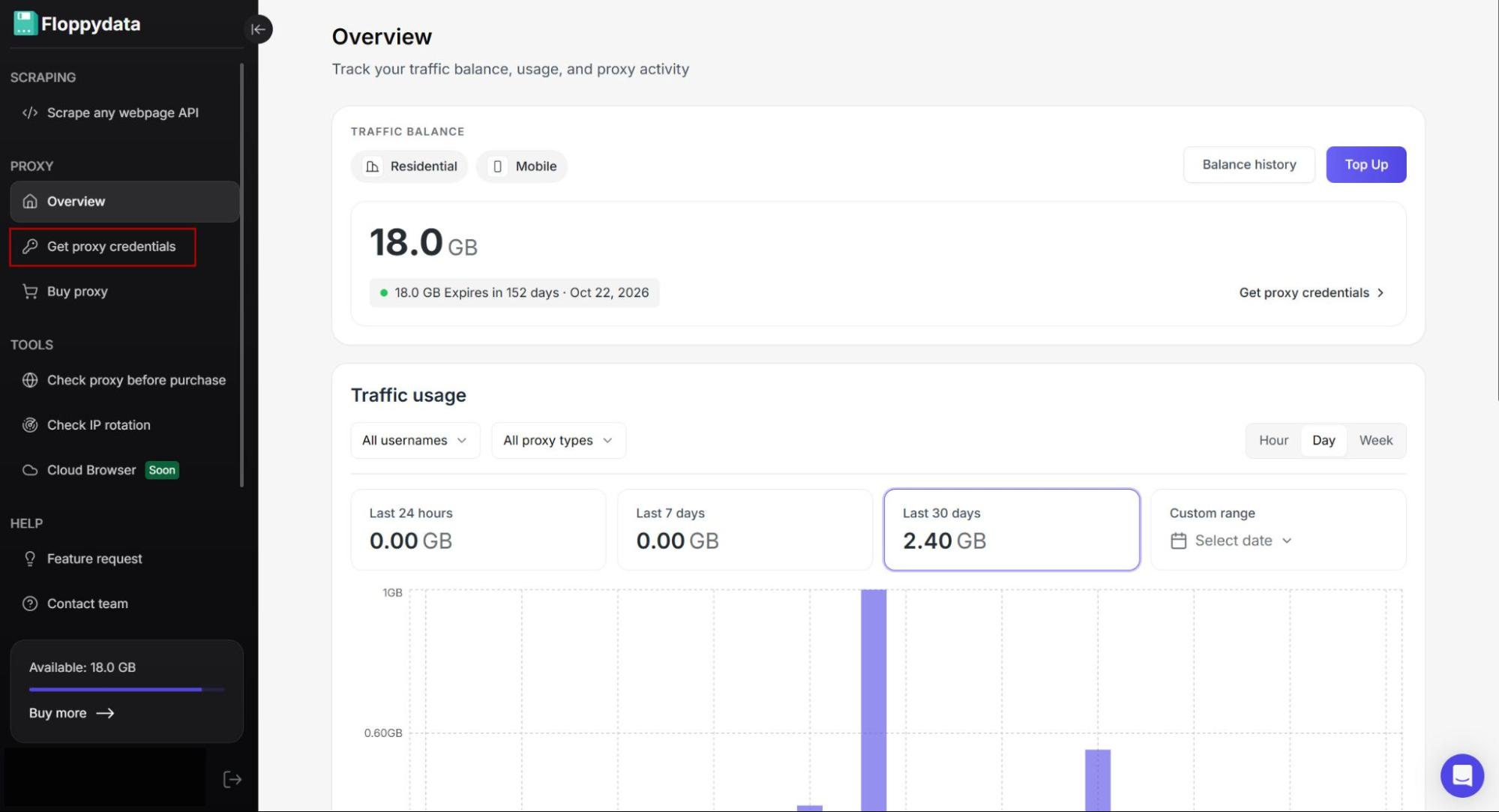Click the lightbulb icon beside Feature request
Screen dimensions: 1499x812
point(30,559)
